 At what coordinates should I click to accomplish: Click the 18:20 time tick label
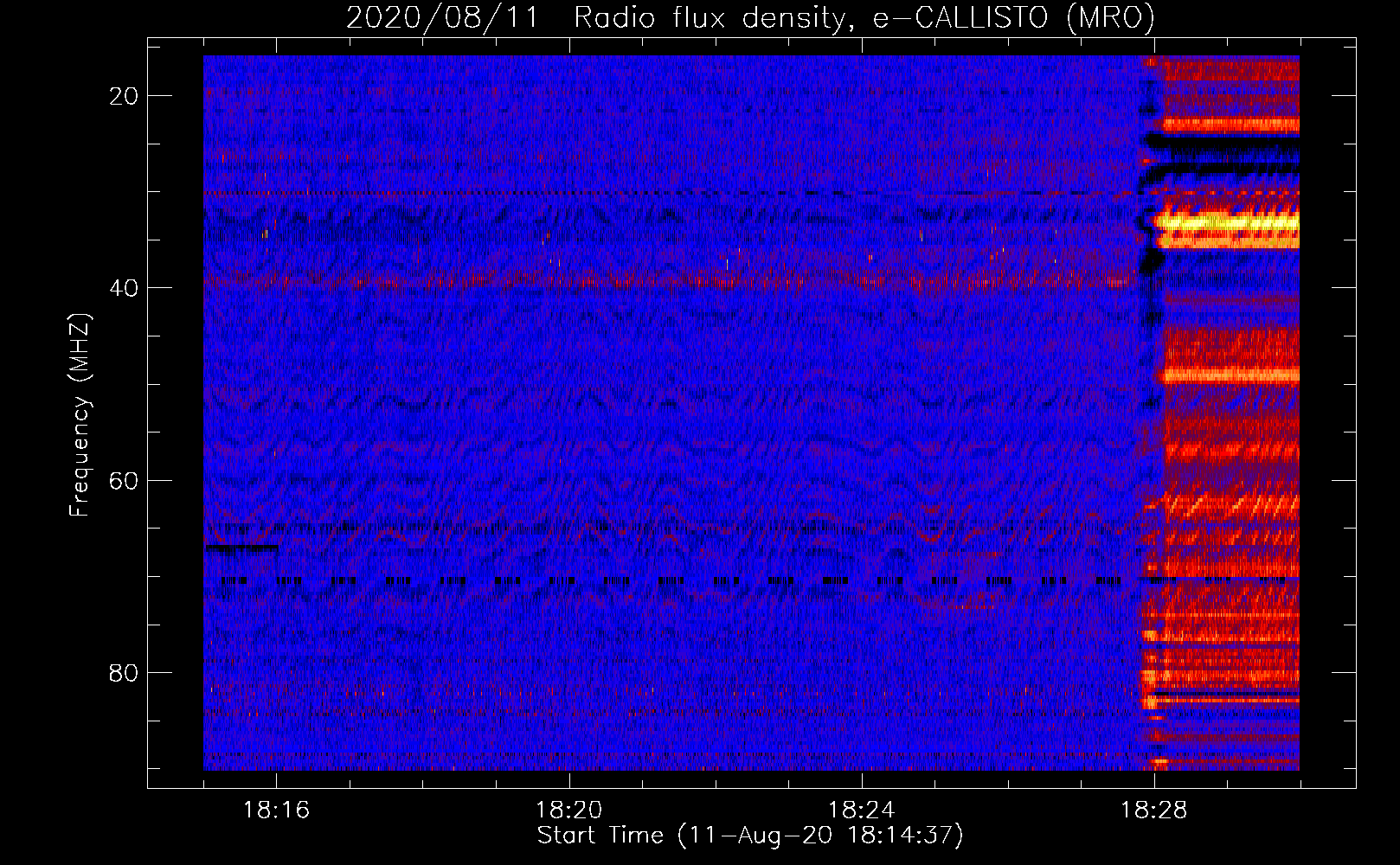[x=568, y=811]
